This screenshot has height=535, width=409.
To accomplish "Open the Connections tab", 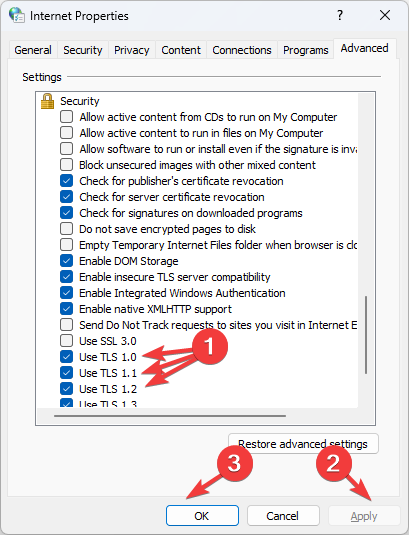I will click(x=242, y=50).
